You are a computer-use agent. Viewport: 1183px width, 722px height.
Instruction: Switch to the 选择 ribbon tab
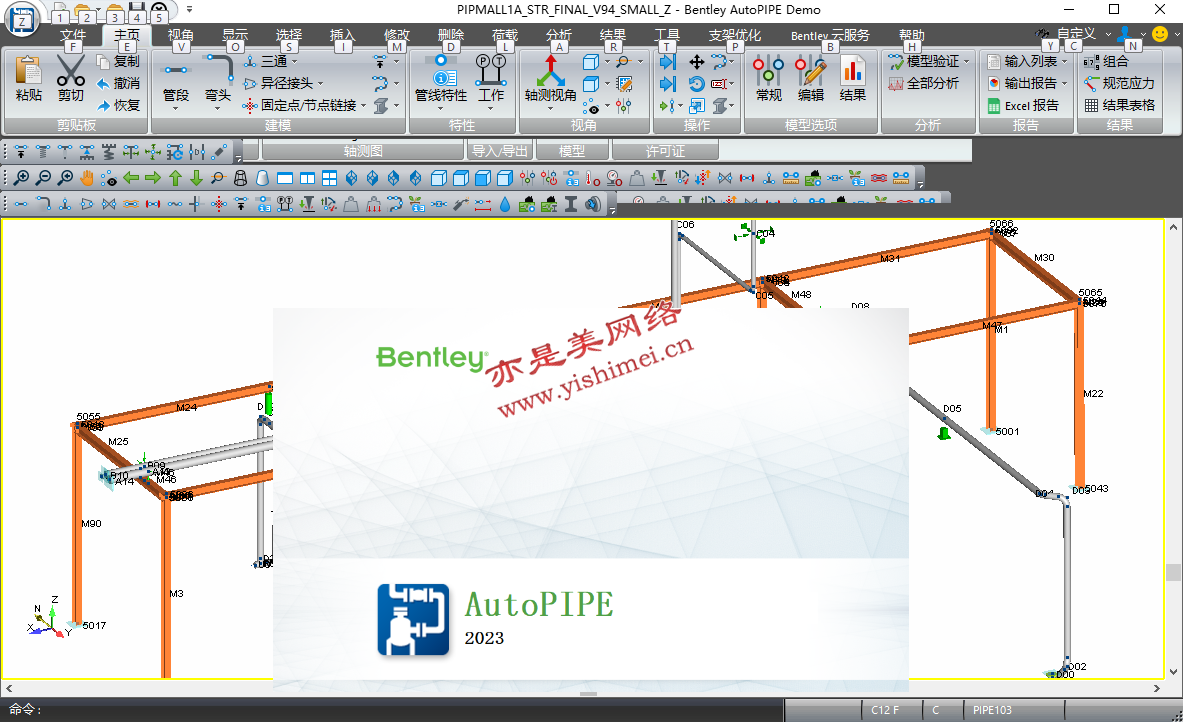(289, 35)
